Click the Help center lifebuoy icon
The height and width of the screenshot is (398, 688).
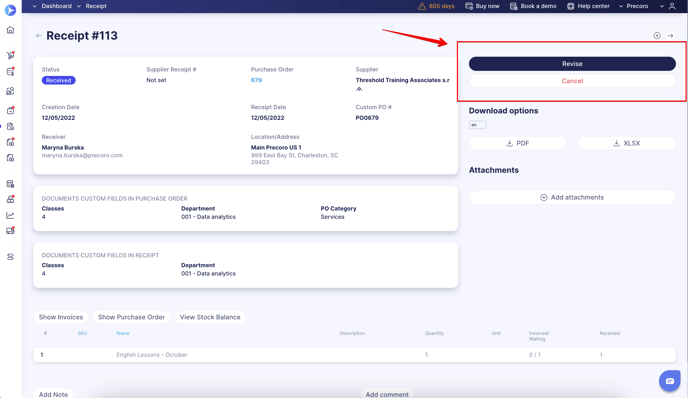(x=570, y=6)
